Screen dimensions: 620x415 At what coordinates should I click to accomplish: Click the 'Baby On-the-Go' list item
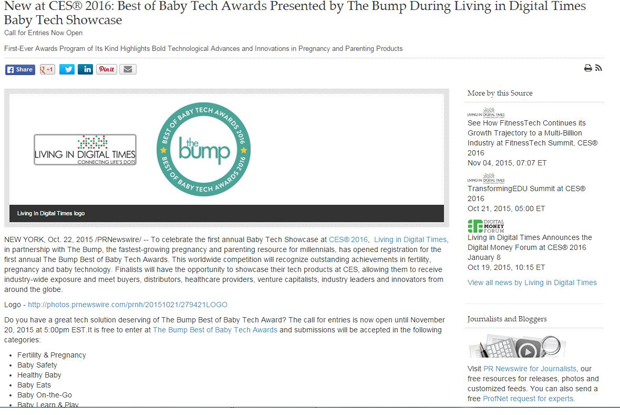45,395
